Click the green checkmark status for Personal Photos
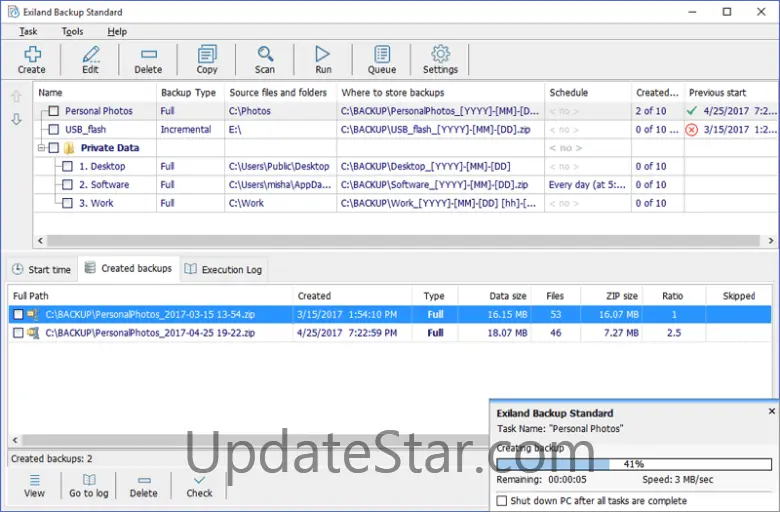 coord(691,111)
